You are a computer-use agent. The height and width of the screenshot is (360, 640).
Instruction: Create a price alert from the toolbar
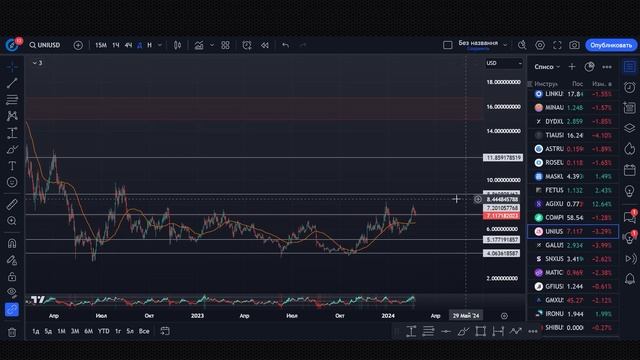pyautogui.click(x=247, y=45)
